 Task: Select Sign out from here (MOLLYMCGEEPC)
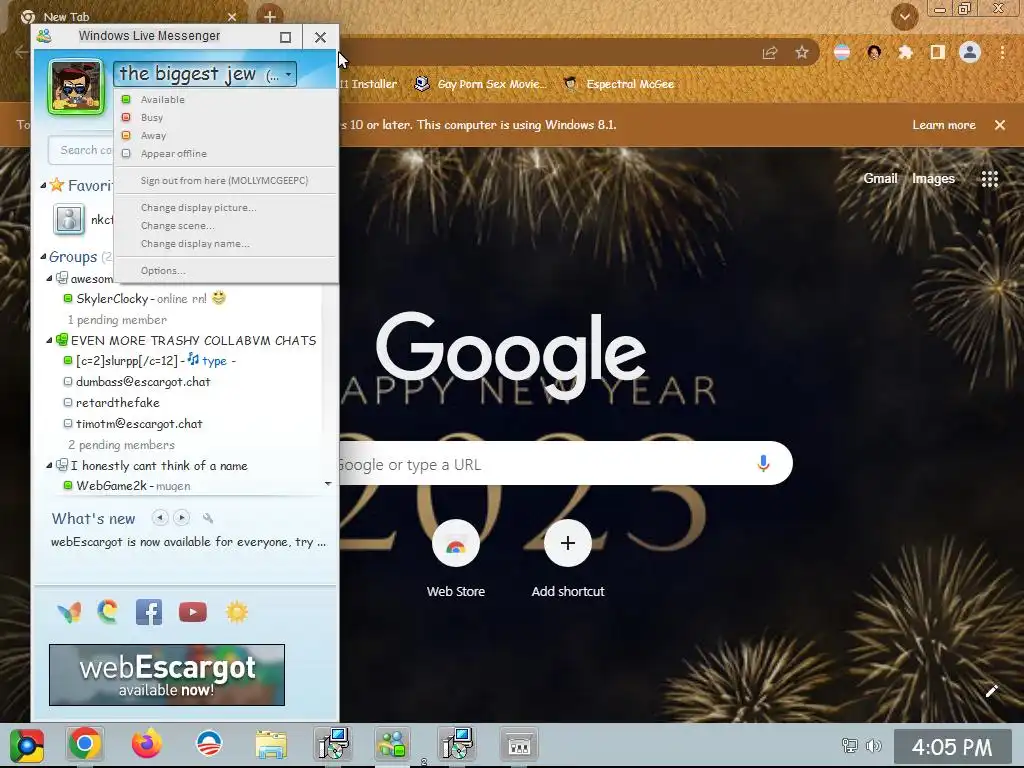[226, 180]
